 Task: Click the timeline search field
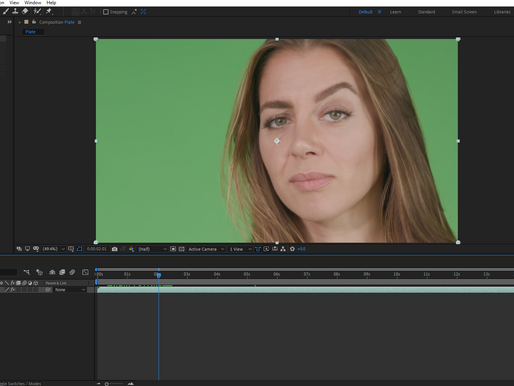pos(8,272)
